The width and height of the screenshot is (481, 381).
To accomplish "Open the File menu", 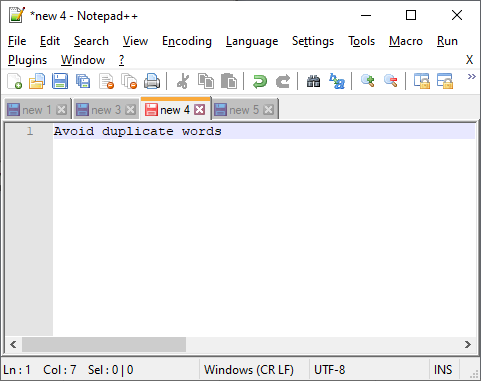I will (17, 41).
